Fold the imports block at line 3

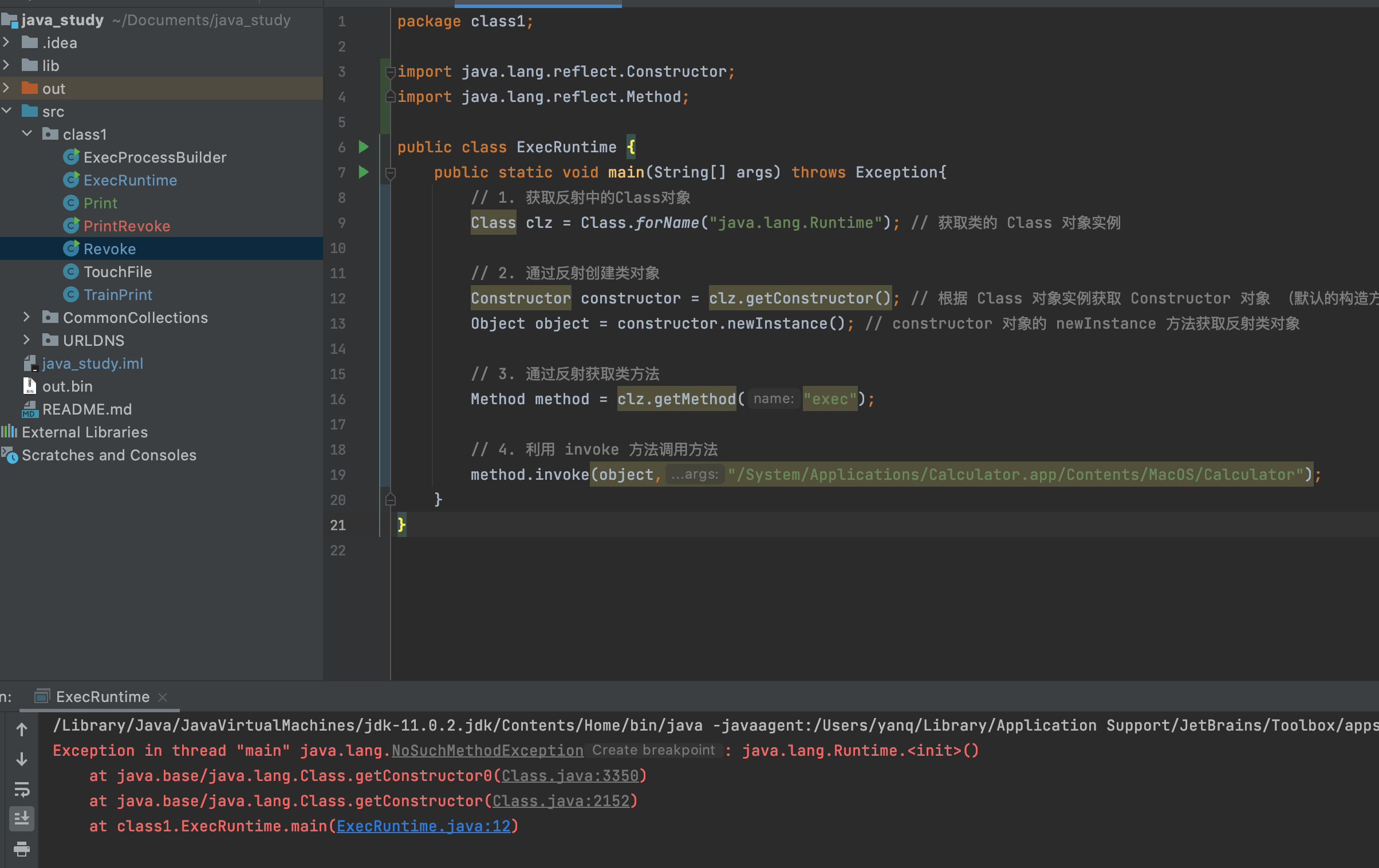point(391,72)
